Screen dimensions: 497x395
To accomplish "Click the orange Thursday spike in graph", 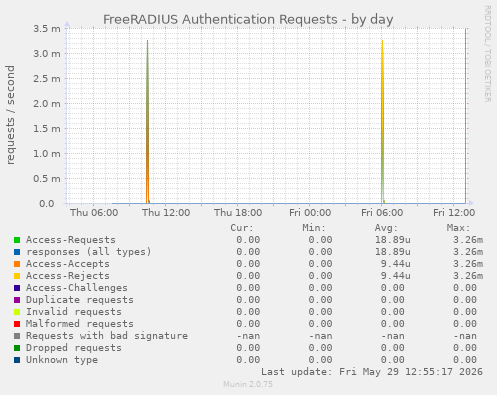I will 147,122.
